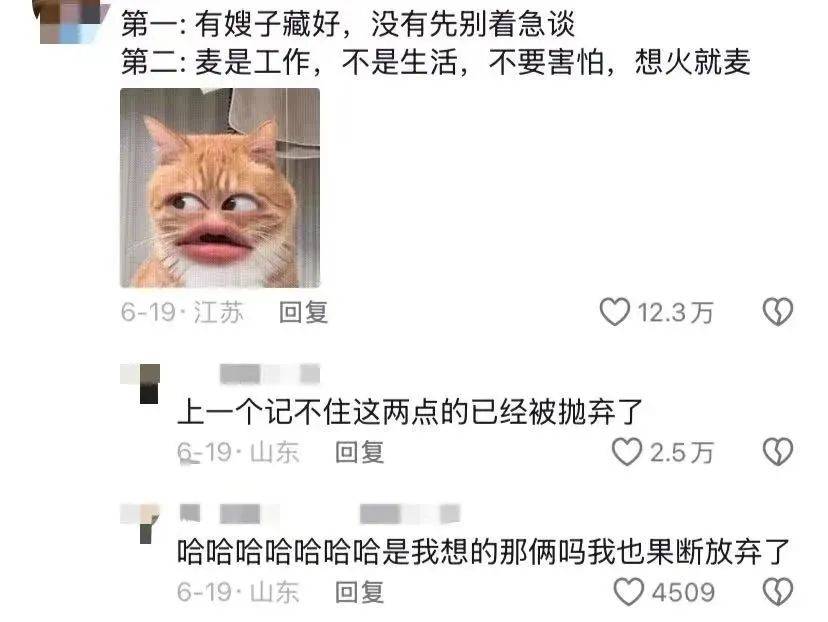
Task: Select the comment text 第一: 有嫂子藏好
Action: 230,24
